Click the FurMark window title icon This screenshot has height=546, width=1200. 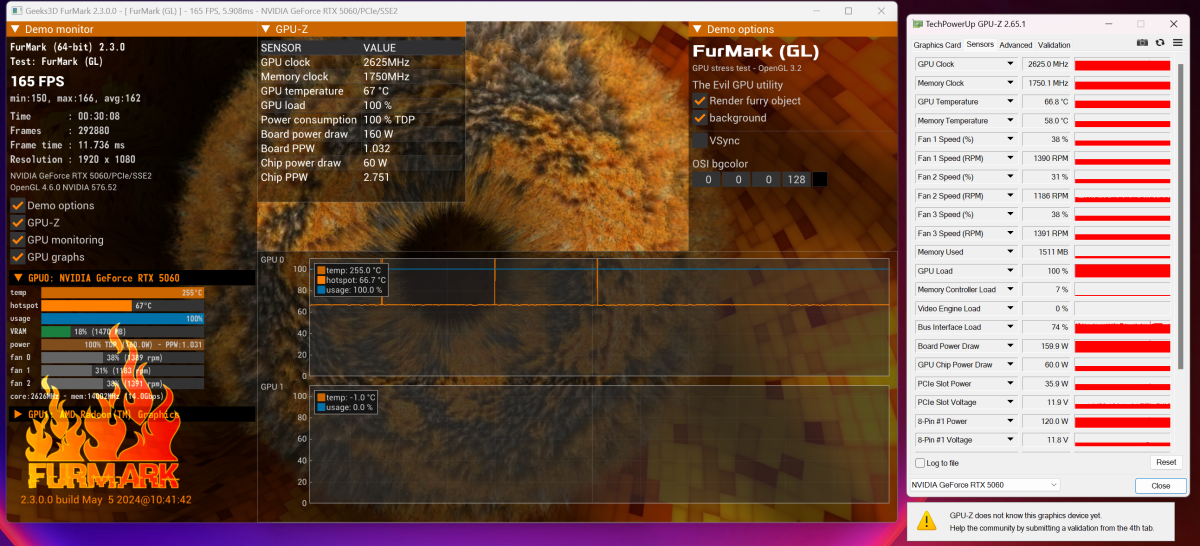pos(19,10)
